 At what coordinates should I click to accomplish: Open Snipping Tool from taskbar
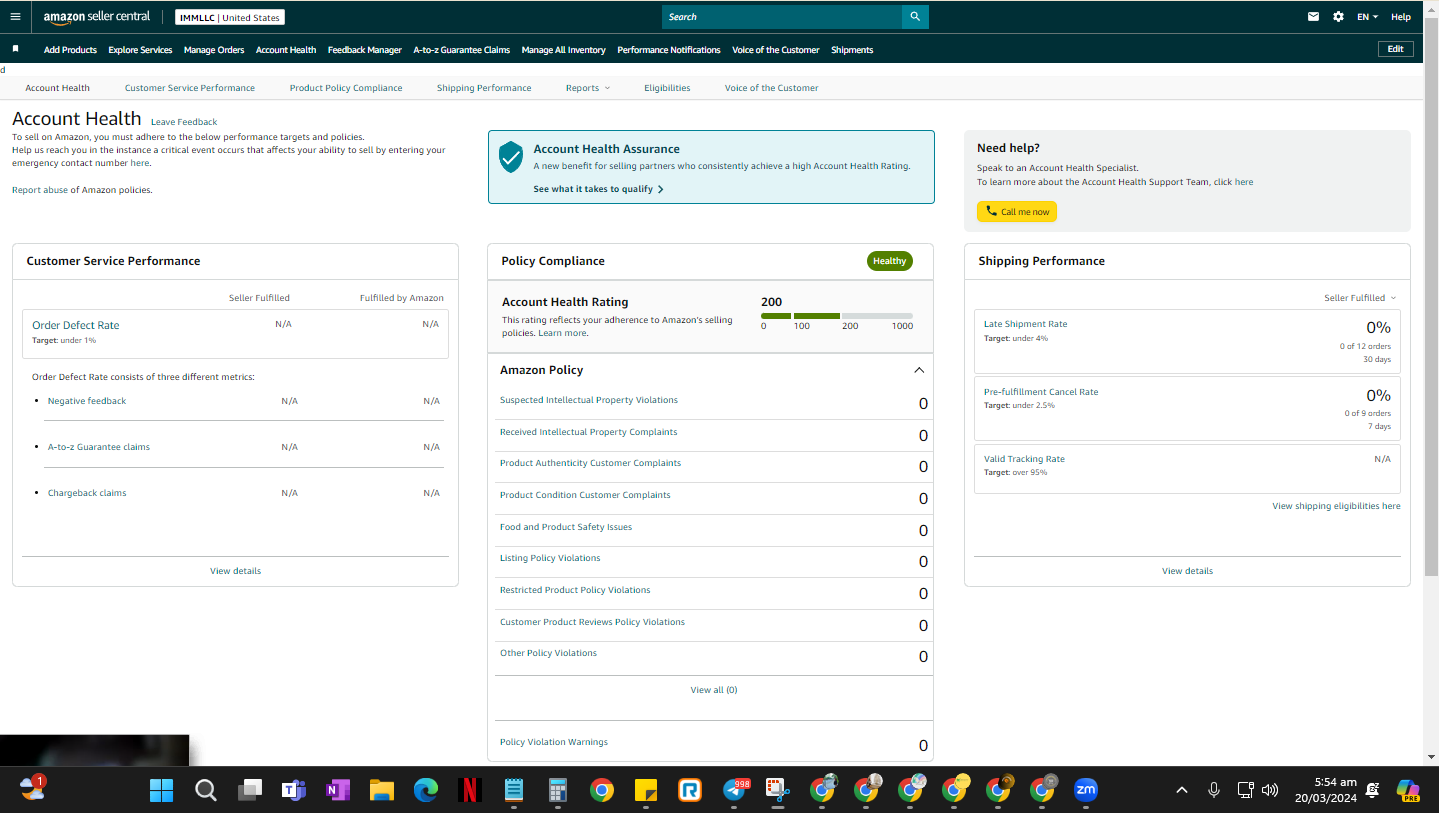pos(778,790)
